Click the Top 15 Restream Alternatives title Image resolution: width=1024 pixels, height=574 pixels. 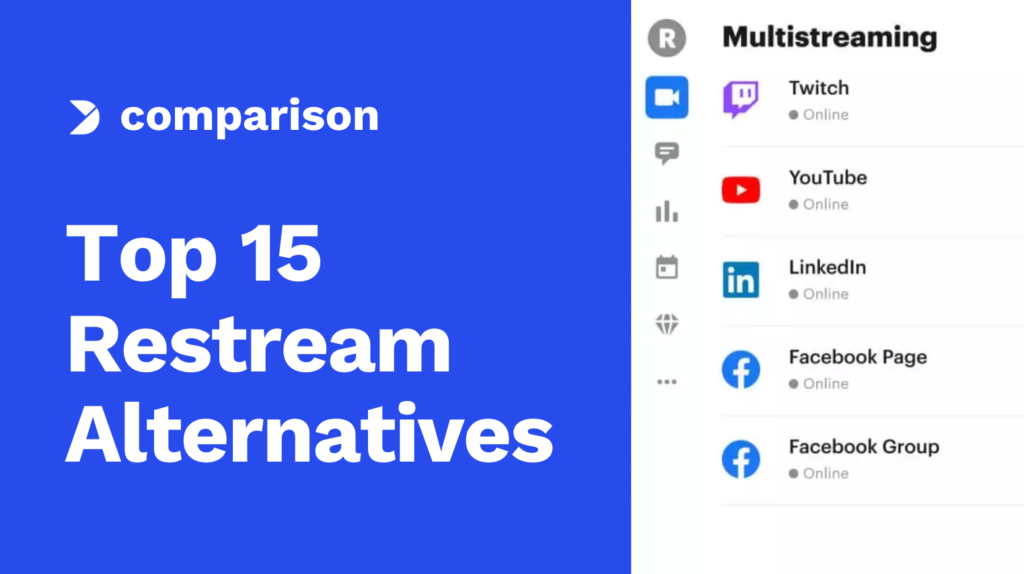pos(310,343)
